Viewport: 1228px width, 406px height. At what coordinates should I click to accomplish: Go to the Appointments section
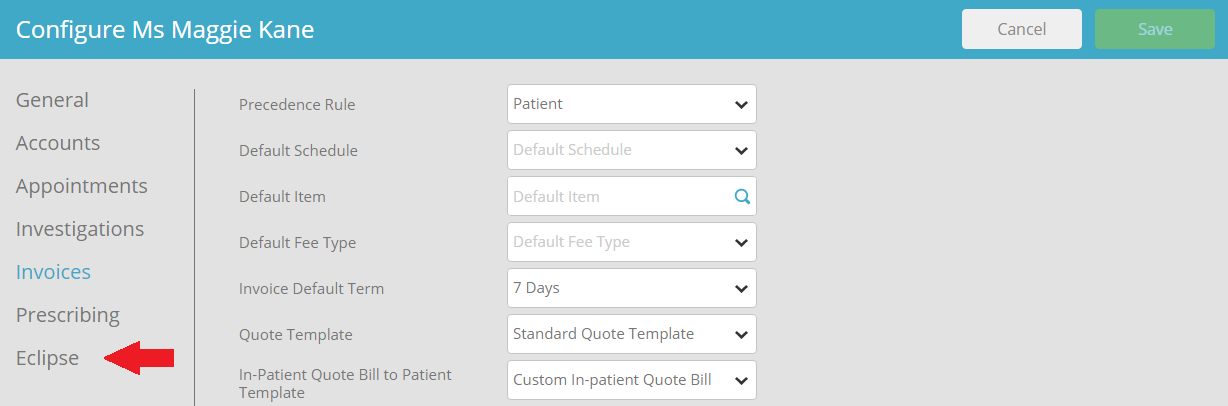pos(81,186)
